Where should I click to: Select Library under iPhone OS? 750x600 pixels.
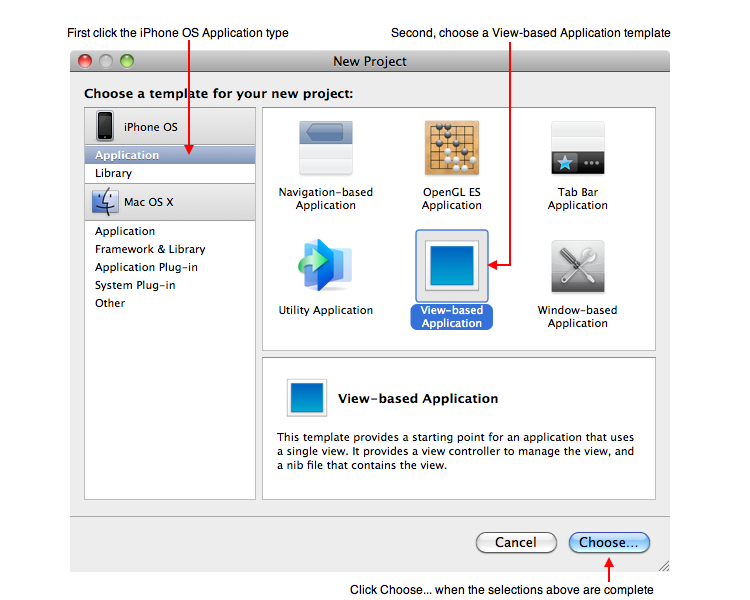[x=113, y=173]
